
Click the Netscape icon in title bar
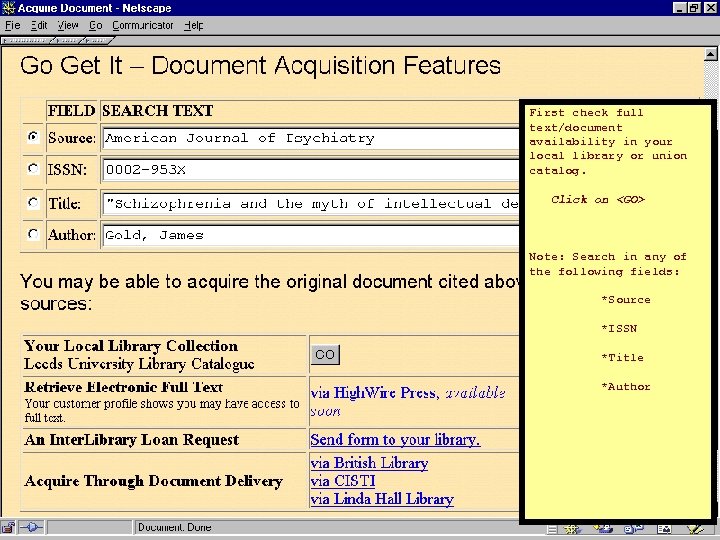click(x=8, y=8)
